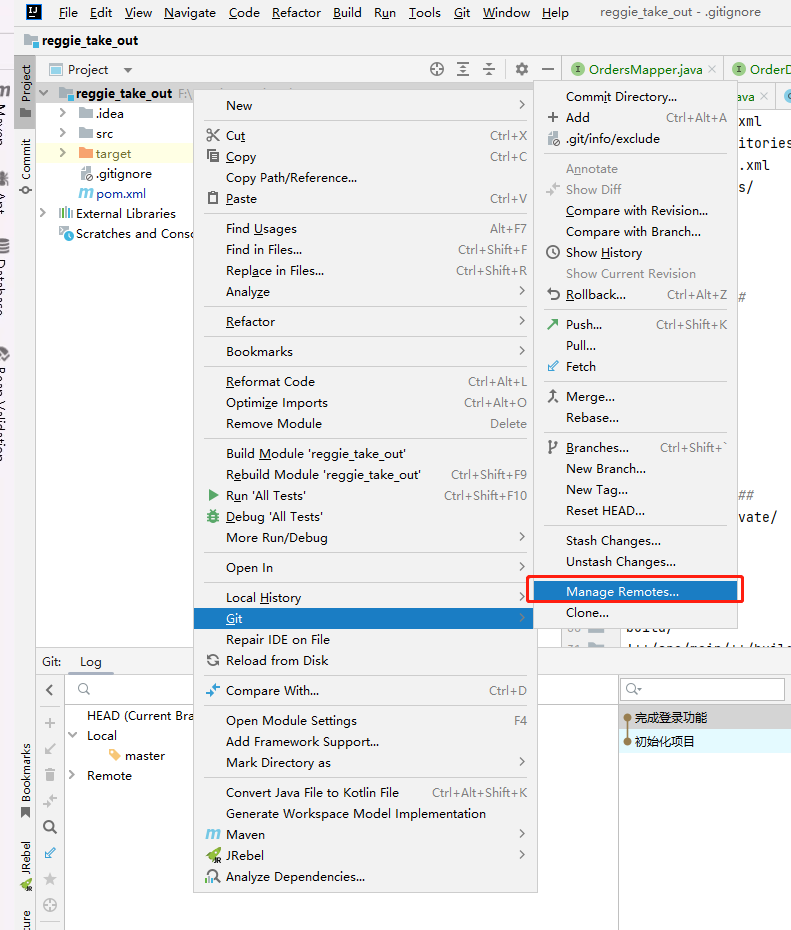This screenshot has width=791, height=930.
Task: Open the Build menu
Action: [347, 12]
